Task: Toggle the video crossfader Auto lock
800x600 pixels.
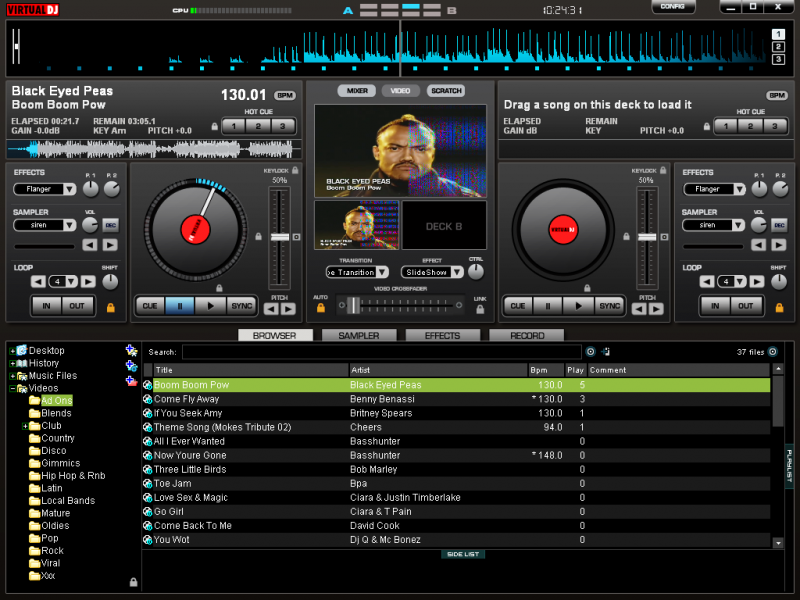Action: (321, 309)
